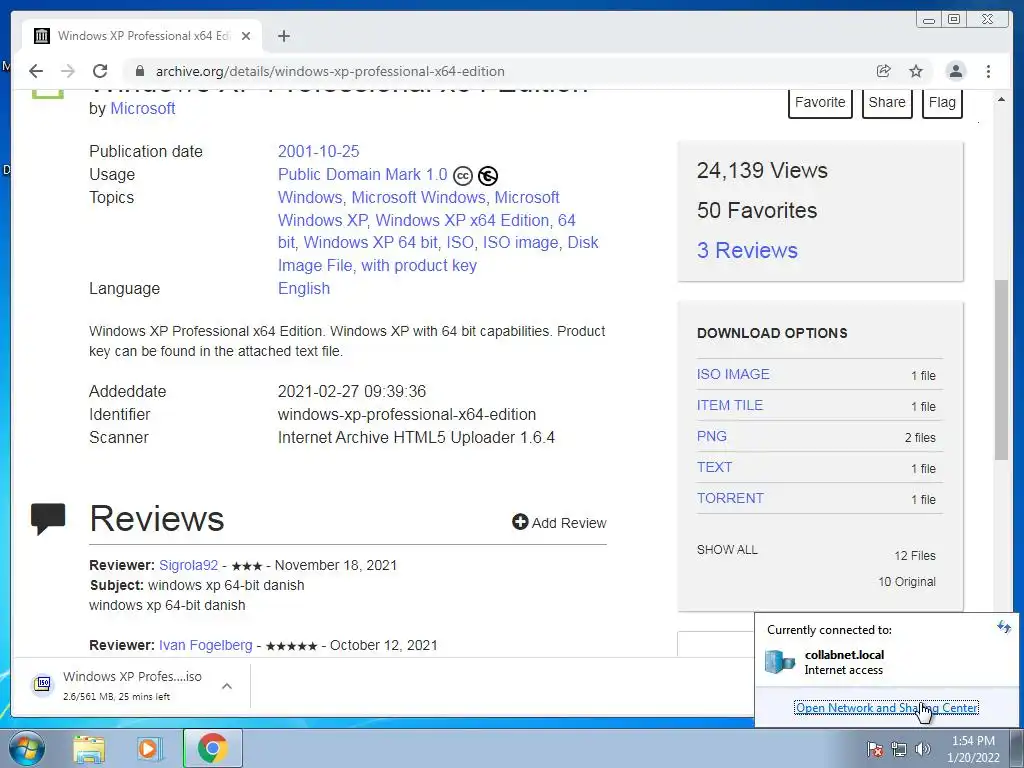Open reviewer Sigrola92 profile
Screen dimensions: 1024x768
tap(188, 565)
